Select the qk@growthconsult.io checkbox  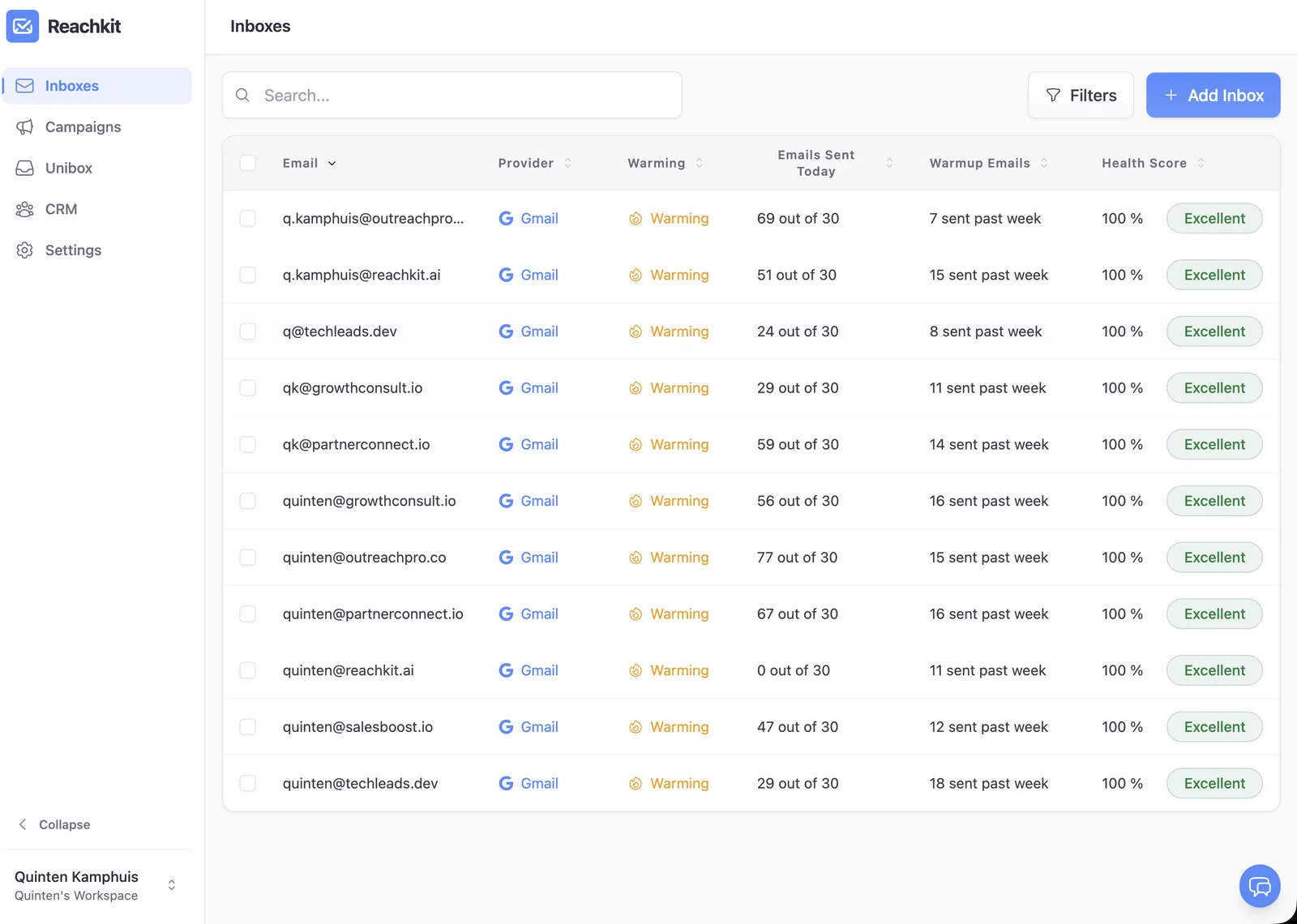(x=248, y=388)
